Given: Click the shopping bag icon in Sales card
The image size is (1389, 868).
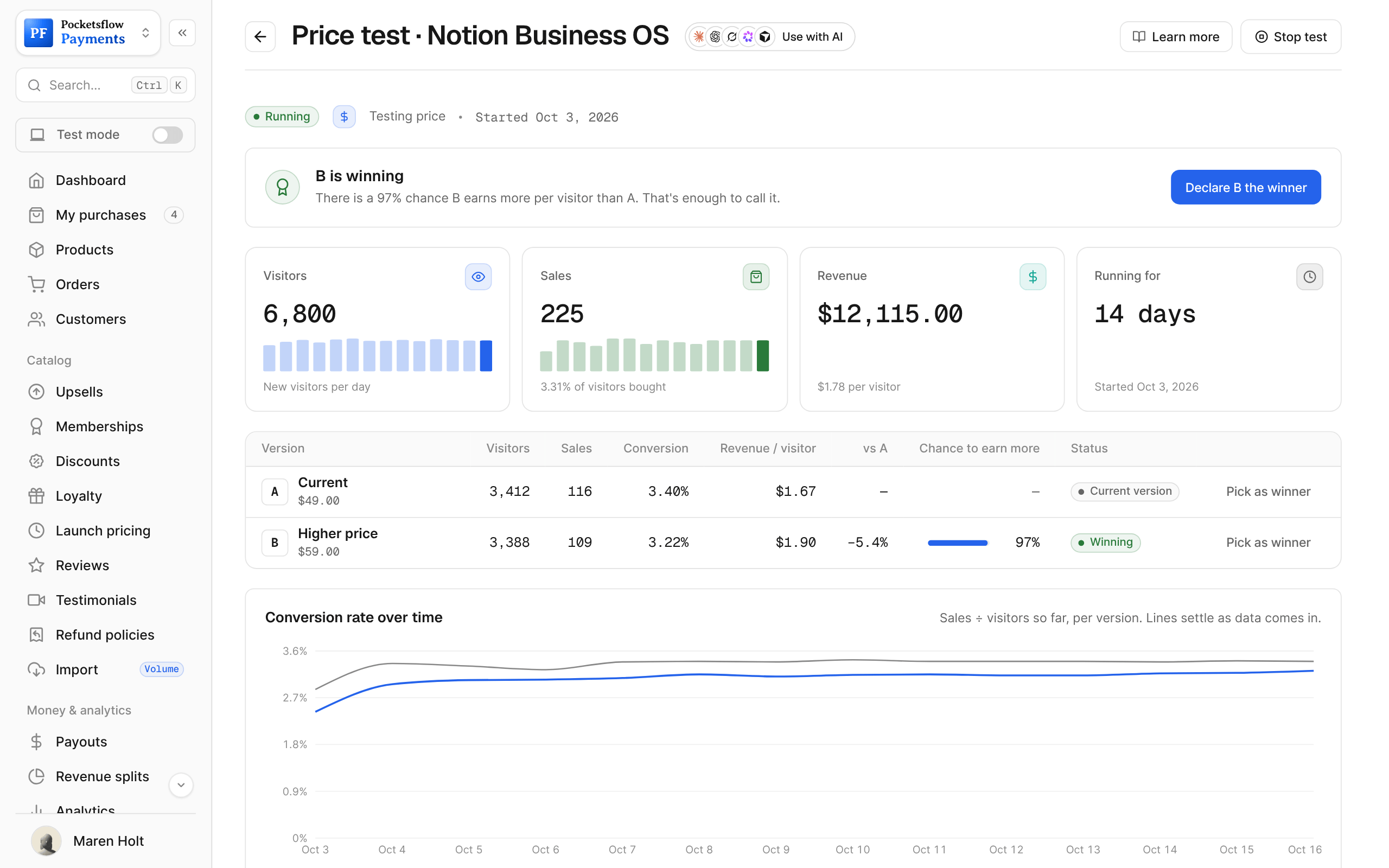Looking at the screenshot, I should [x=756, y=277].
